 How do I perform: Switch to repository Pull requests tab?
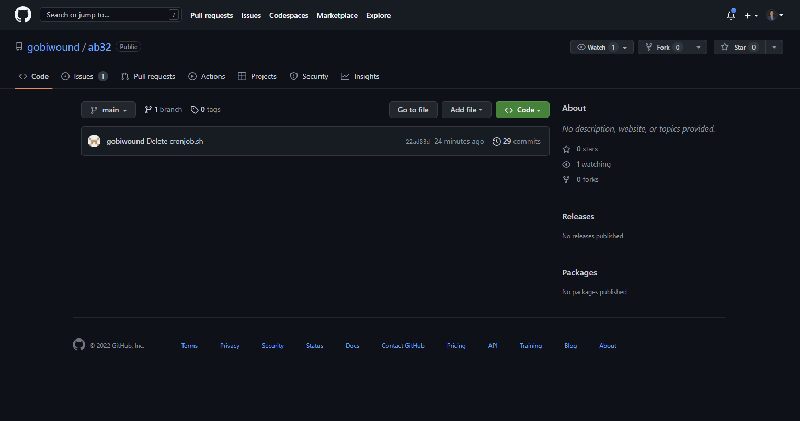pyautogui.click(x=148, y=77)
